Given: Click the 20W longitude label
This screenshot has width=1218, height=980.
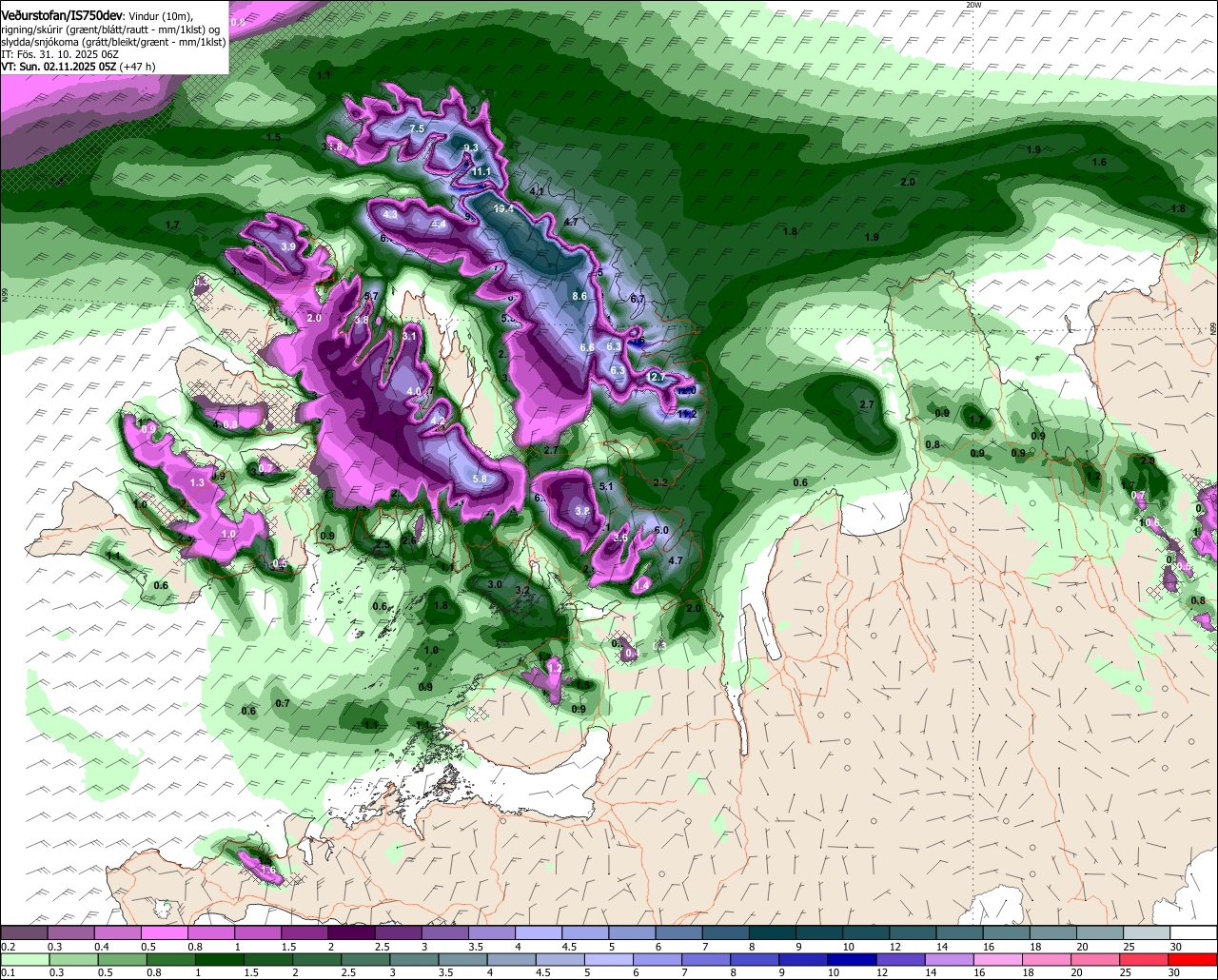Looking at the screenshot, I should [x=972, y=5].
